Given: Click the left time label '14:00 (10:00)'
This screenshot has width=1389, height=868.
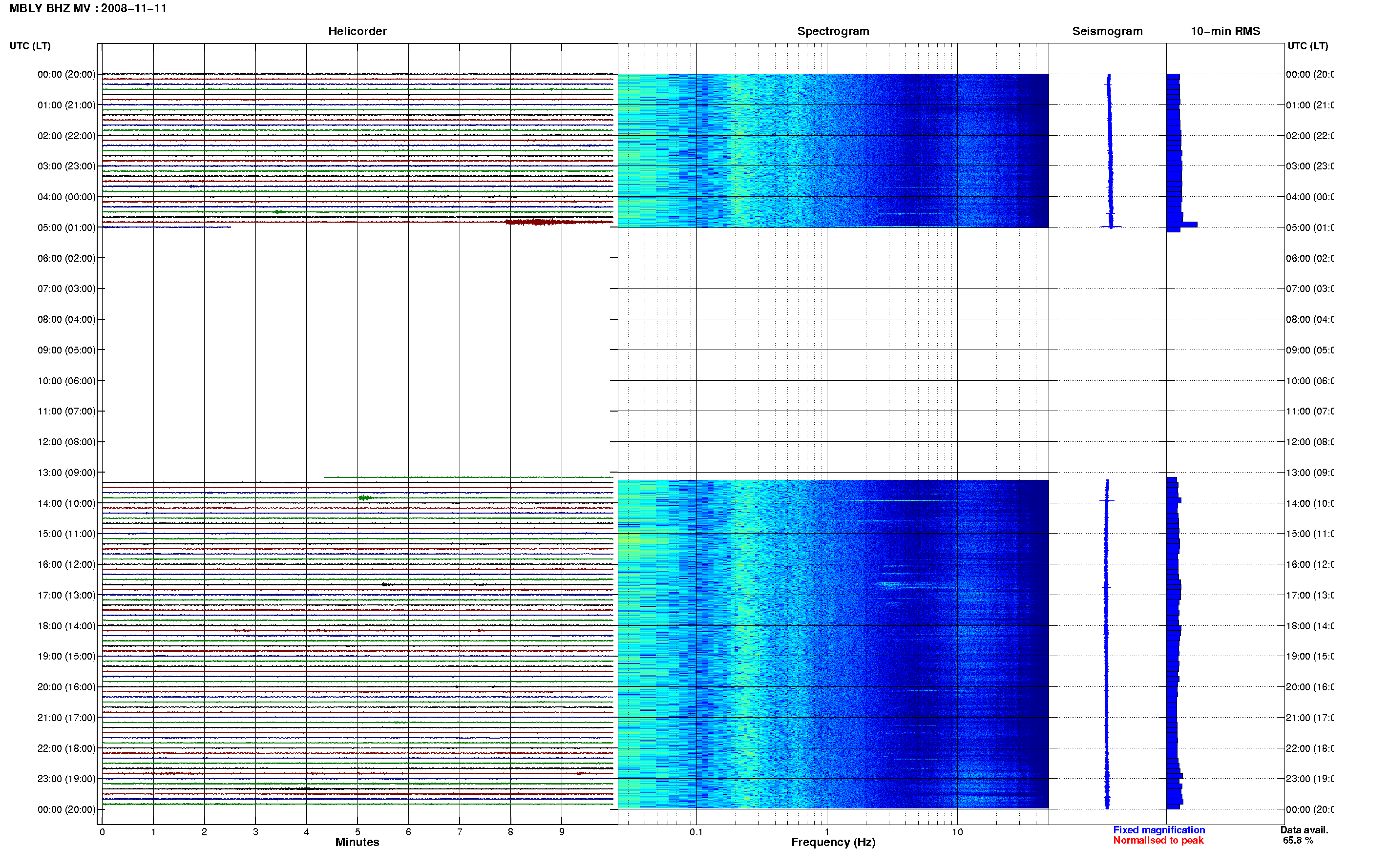Looking at the screenshot, I should coord(66,503).
